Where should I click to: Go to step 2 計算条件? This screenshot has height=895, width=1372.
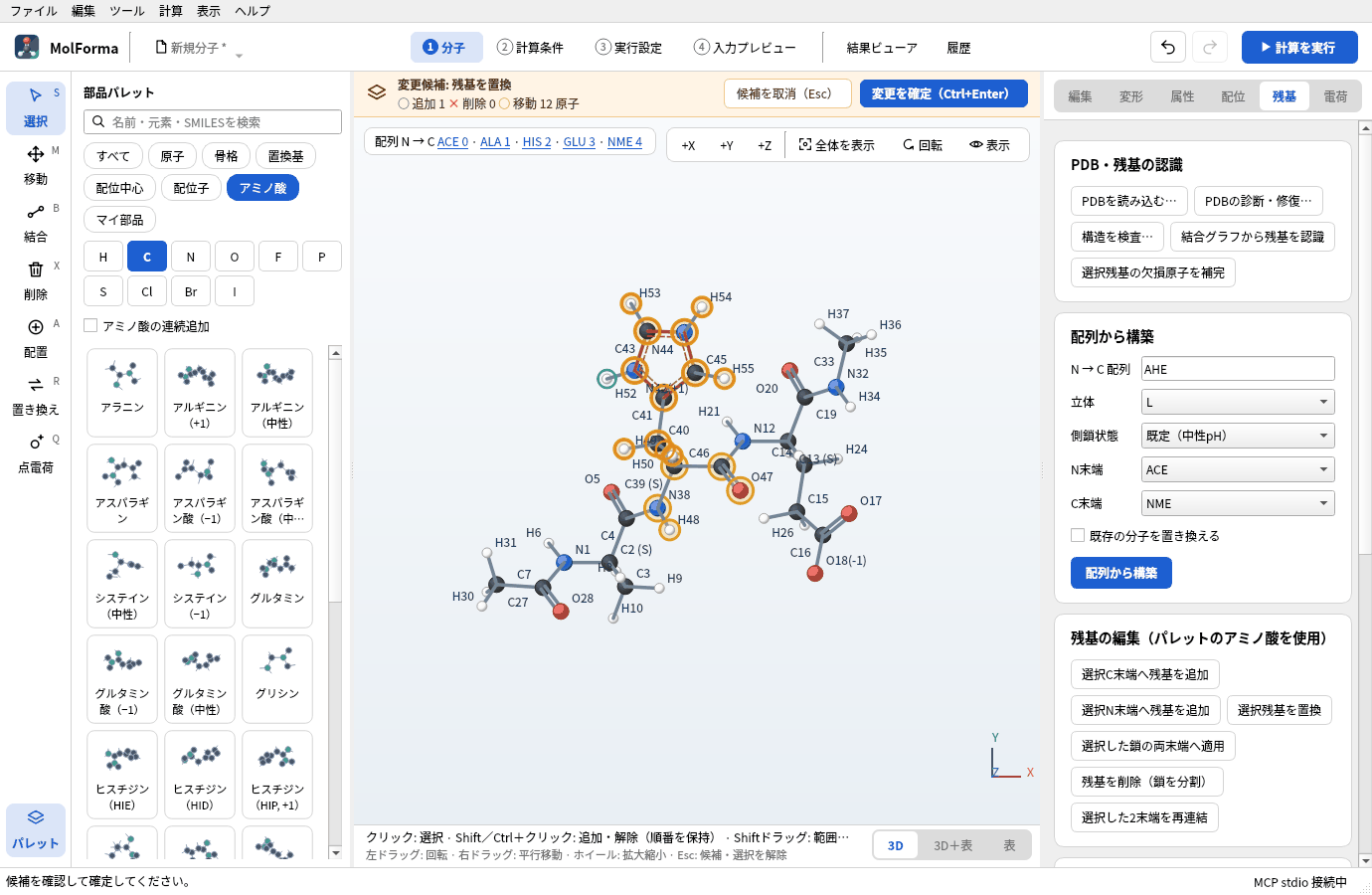pos(531,47)
